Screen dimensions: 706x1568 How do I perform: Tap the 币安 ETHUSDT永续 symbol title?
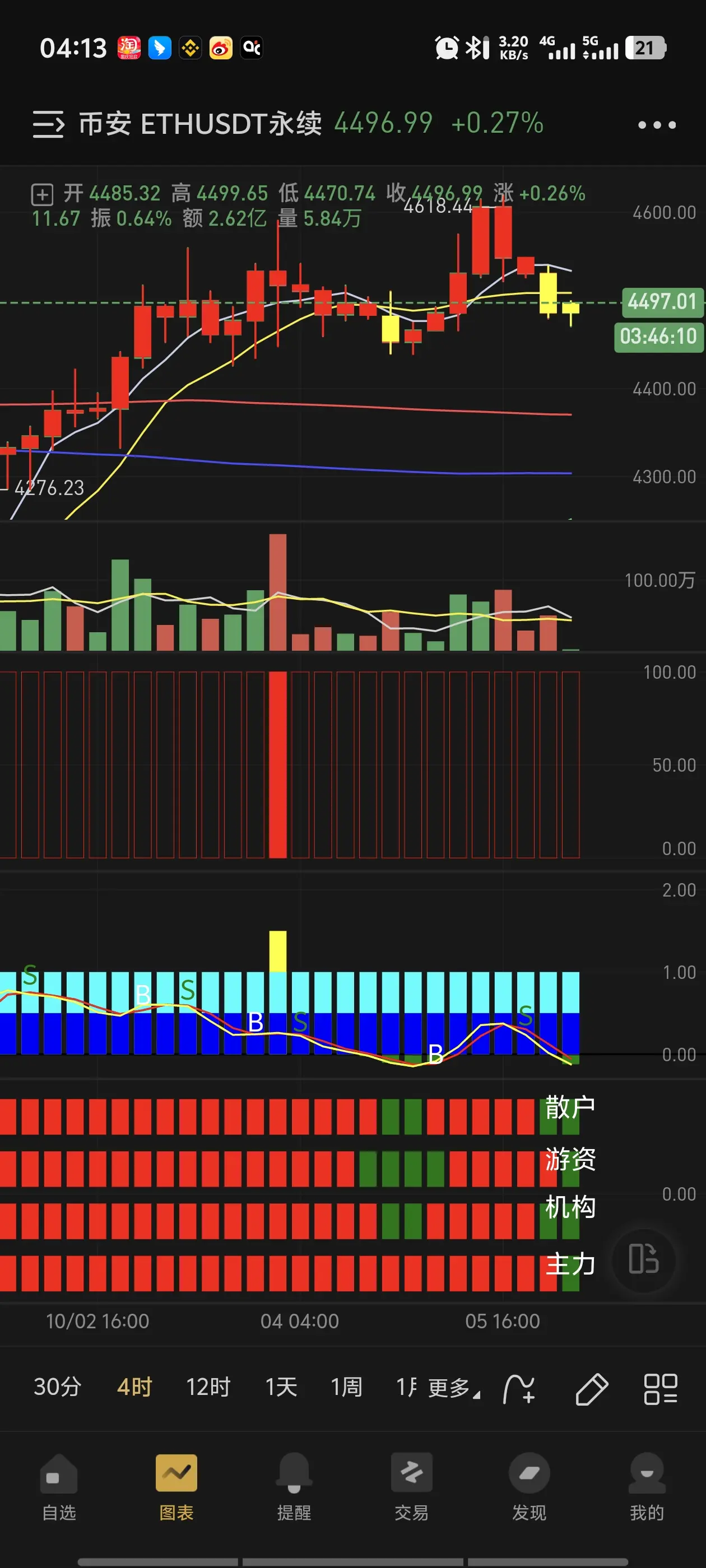[x=200, y=124]
